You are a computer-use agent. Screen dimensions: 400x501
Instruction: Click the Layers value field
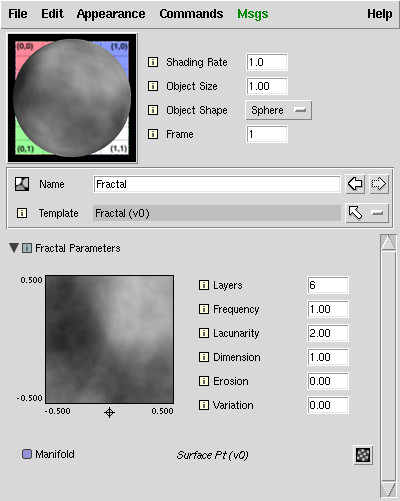coord(328,285)
